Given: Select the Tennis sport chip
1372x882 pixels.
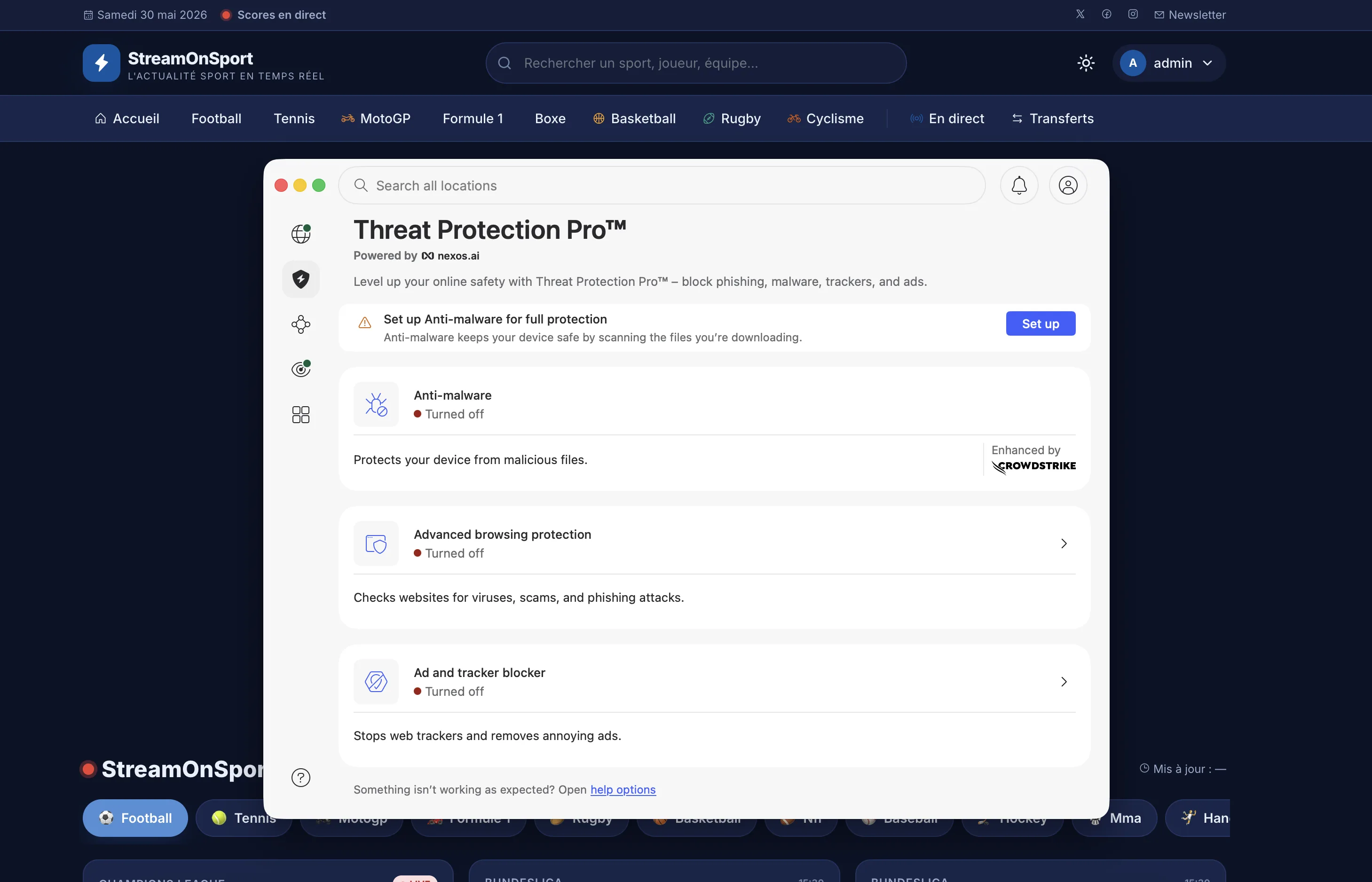Looking at the screenshot, I should [x=244, y=818].
